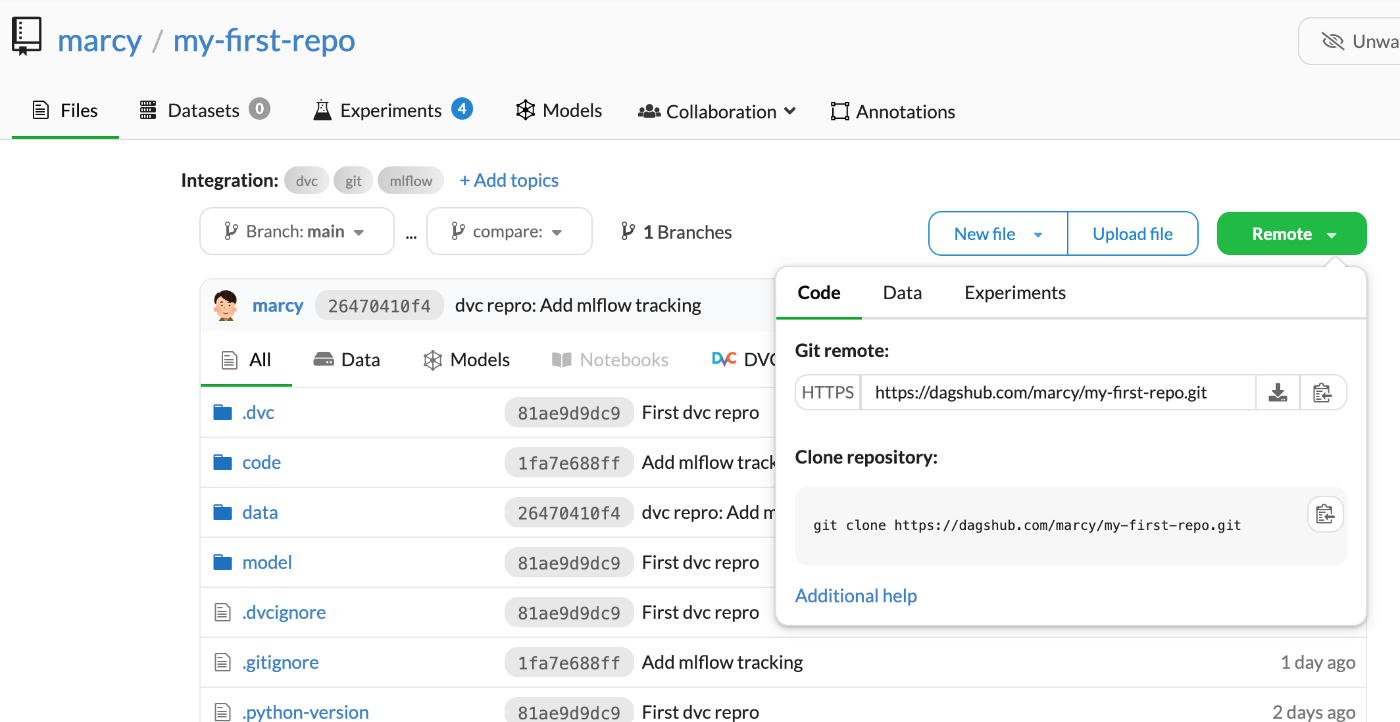Click the code folder icon
Screen dimensions: 1400x722
click(x=223, y=462)
